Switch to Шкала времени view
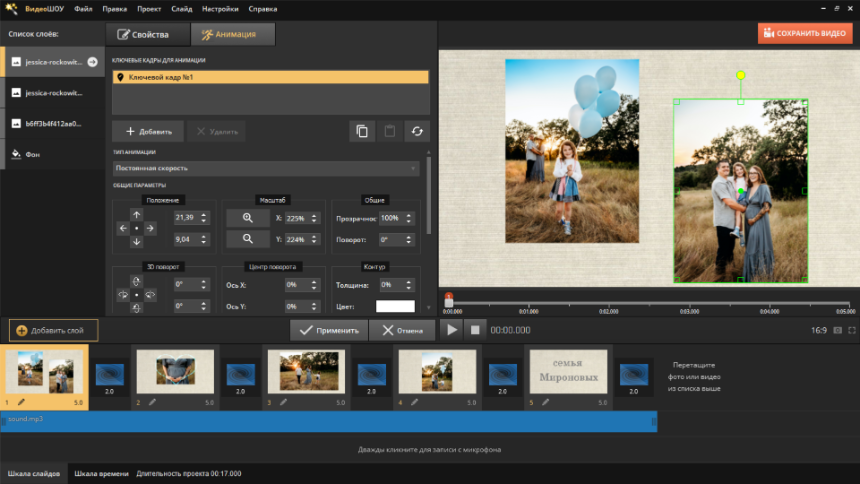 (101, 474)
